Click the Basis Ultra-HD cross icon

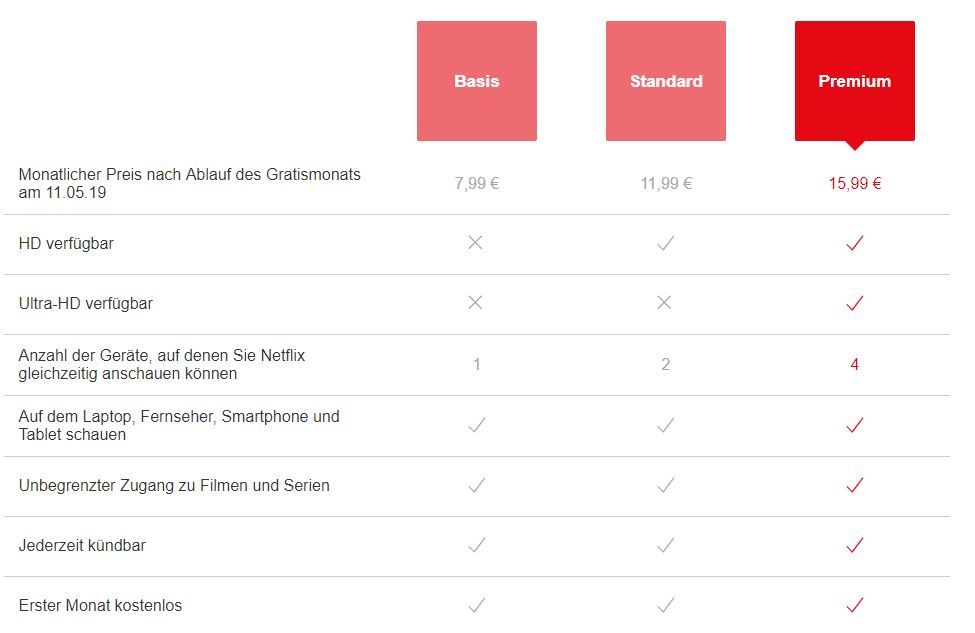(x=475, y=303)
